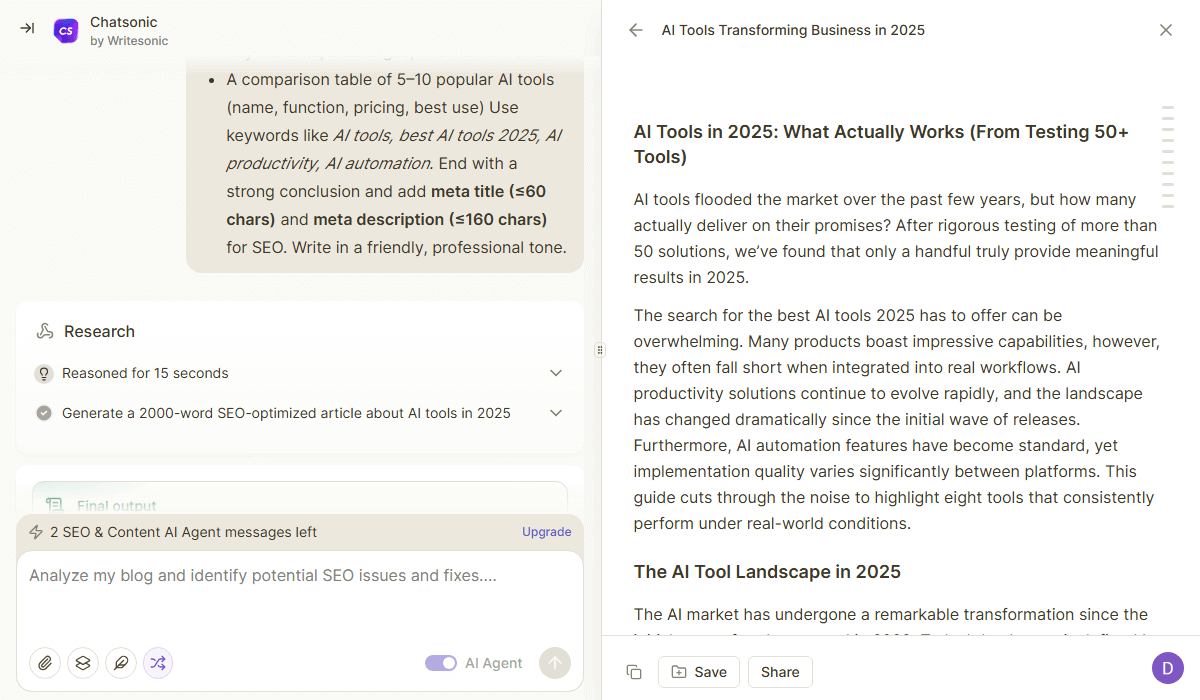Toggle the AI Agent switch off

(441, 663)
